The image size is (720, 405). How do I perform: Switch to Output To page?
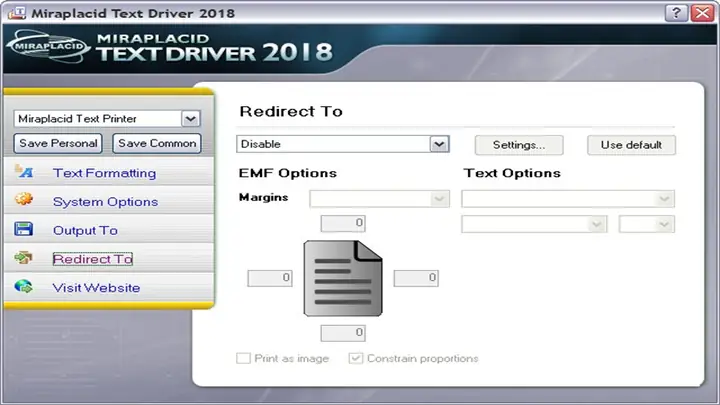click(85, 231)
